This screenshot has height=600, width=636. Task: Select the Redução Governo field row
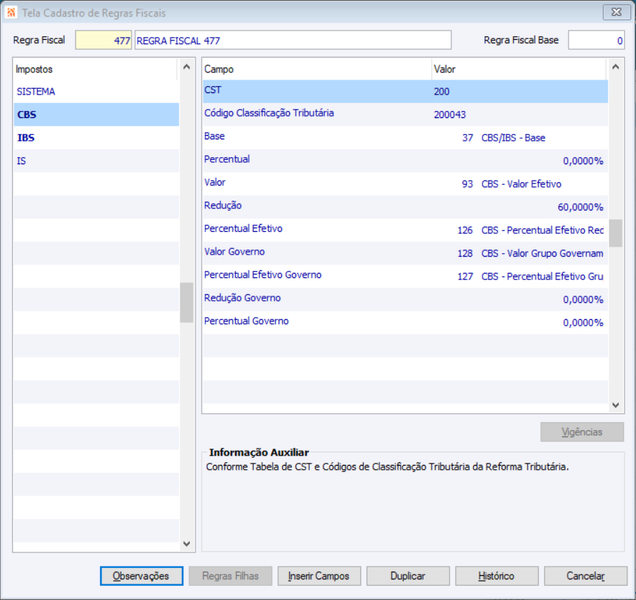pyautogui.click(x=405, y=299)
